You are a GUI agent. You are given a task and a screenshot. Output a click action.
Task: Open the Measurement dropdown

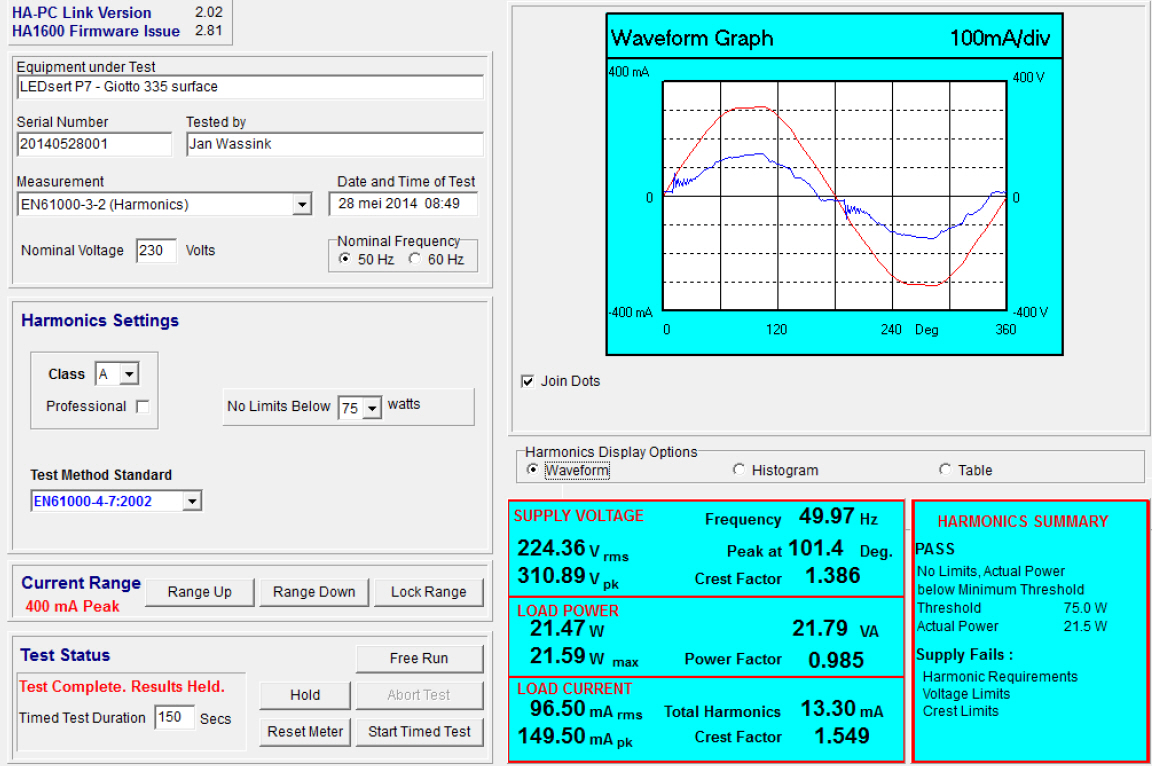[x=302, y=204]
